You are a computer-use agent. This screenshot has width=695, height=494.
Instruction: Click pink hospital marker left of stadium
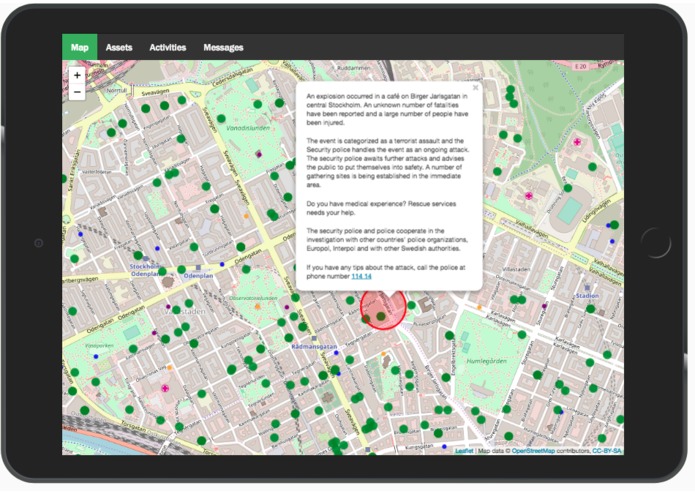[x=528, y=195]
